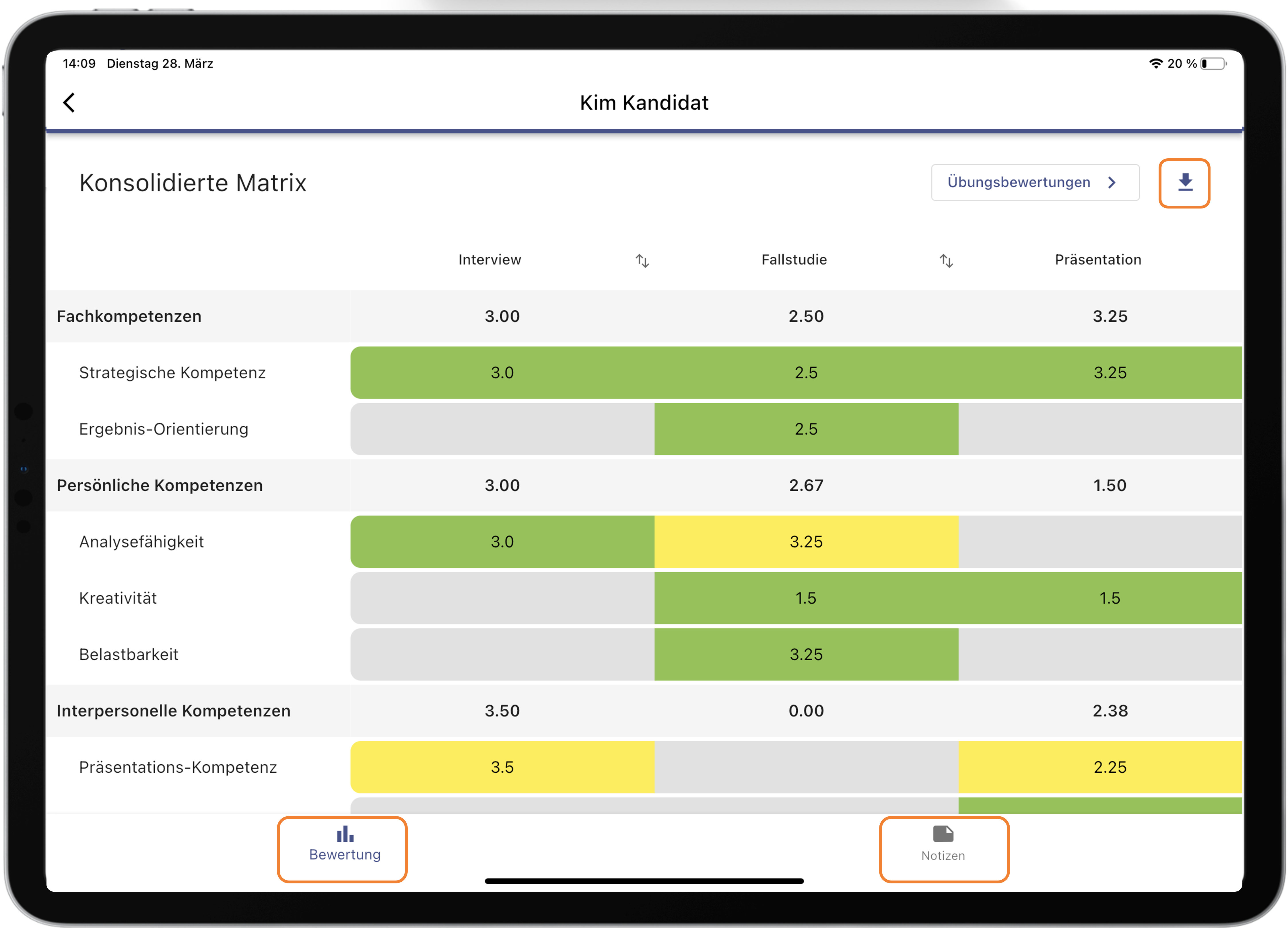Select the Präsentation column header
1288x933 pixels.
pos(1098,259)
